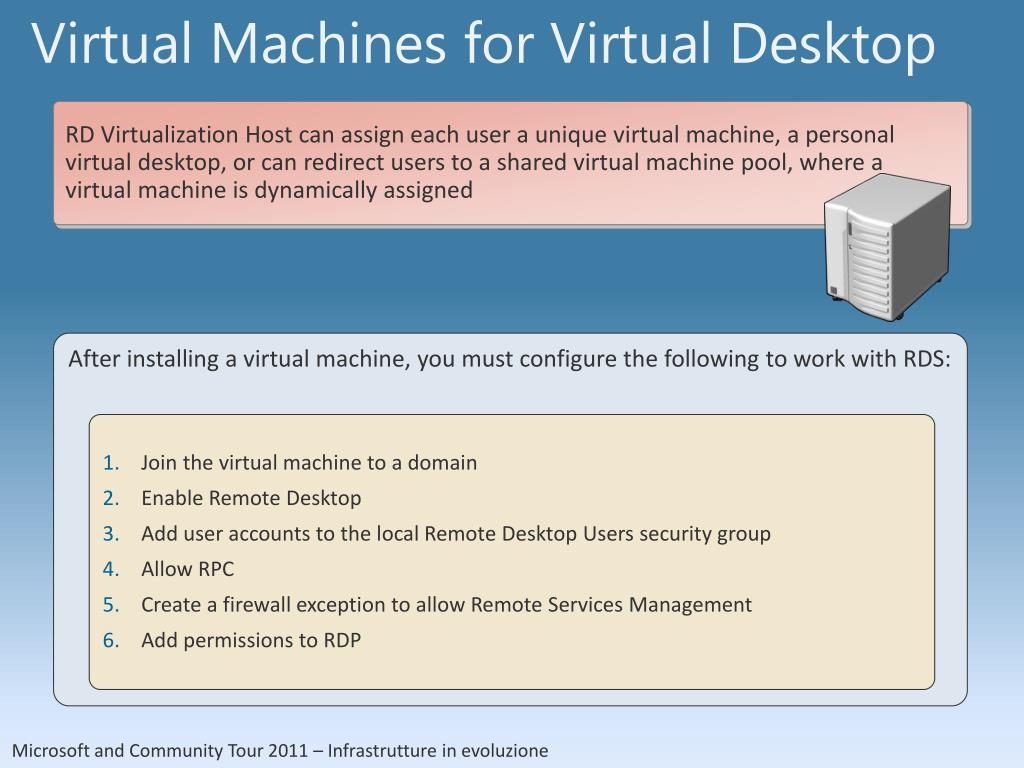Click 'Create a firewall exception' list item

coord(447,605)
